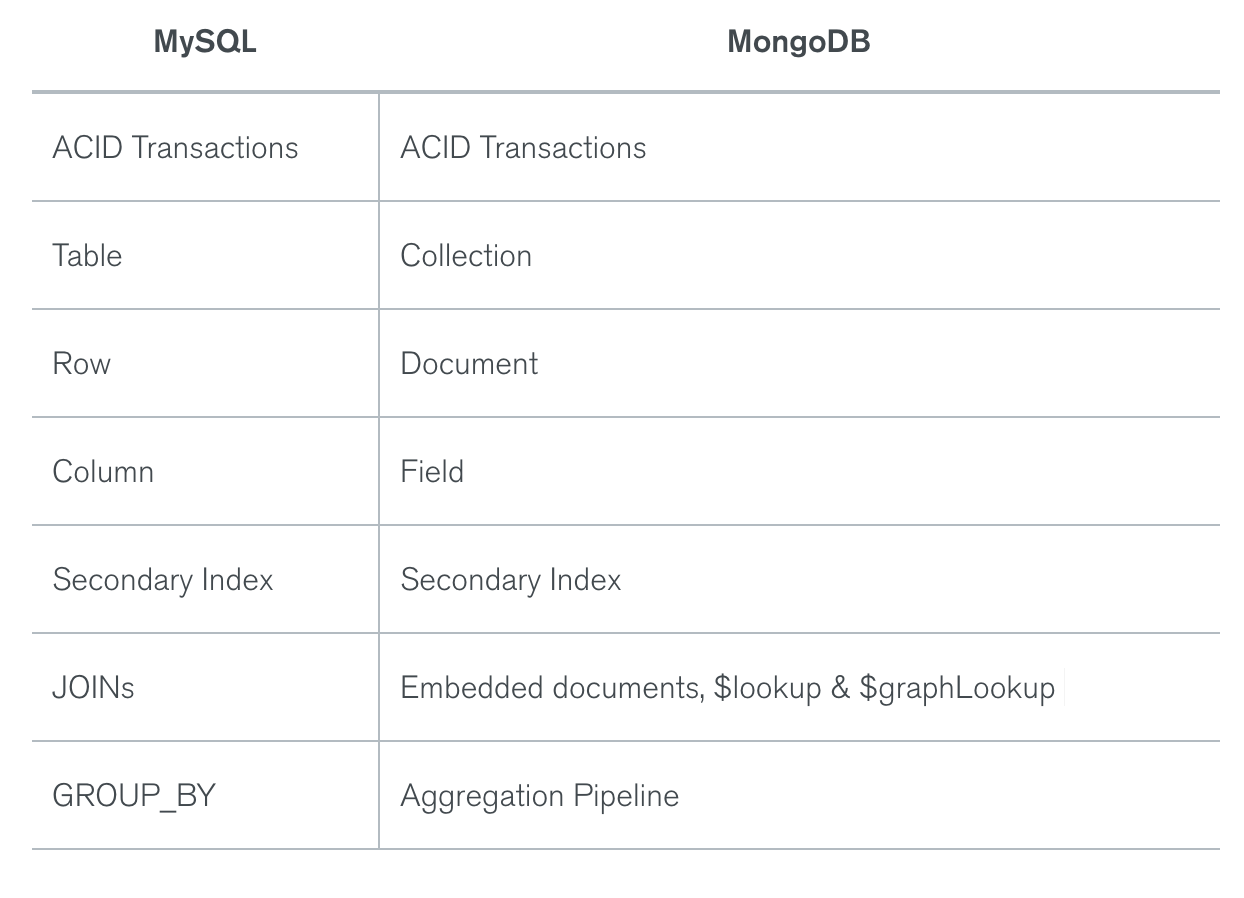Viewport: 1244px width, 898px height.
Task: Click the word Pipeline
Action: pyautogui.click(x=626, y=797)
